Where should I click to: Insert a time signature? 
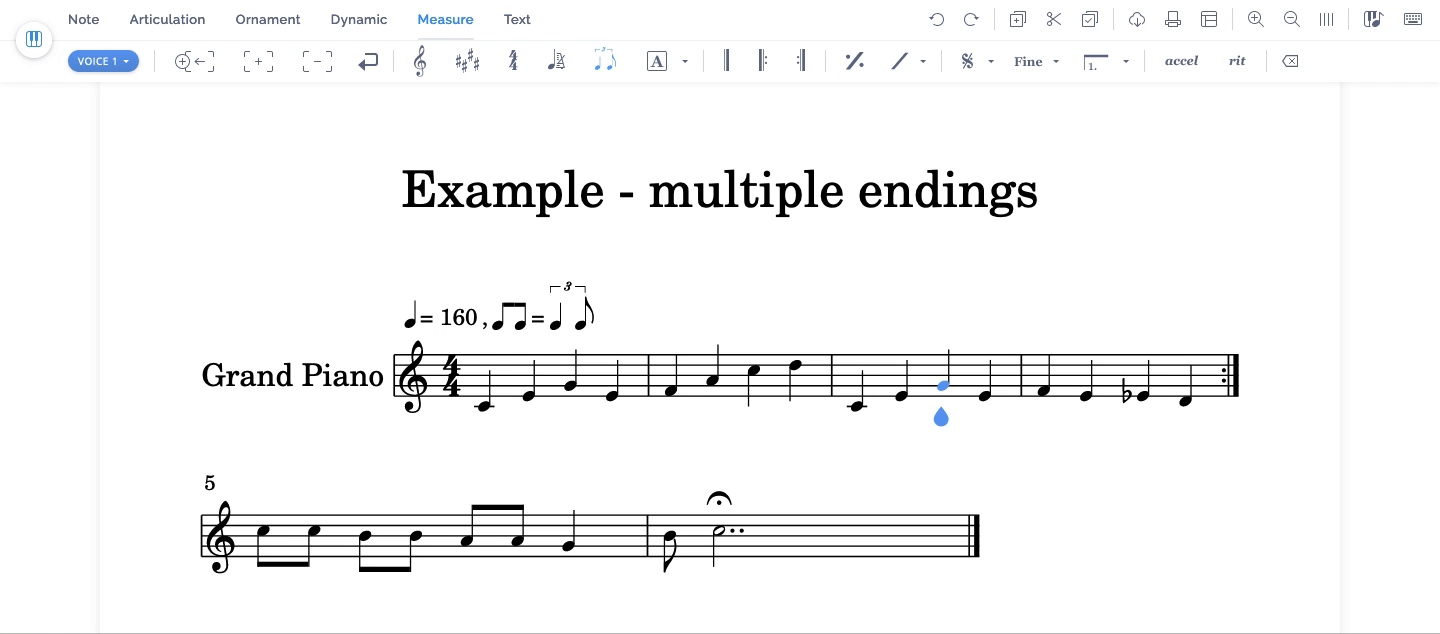pyautogui.click(x=513, y=61)
